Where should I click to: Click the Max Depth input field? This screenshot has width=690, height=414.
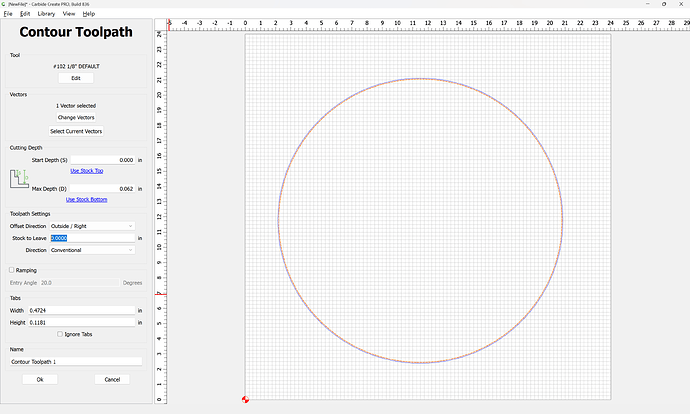(x=103, y=188)
